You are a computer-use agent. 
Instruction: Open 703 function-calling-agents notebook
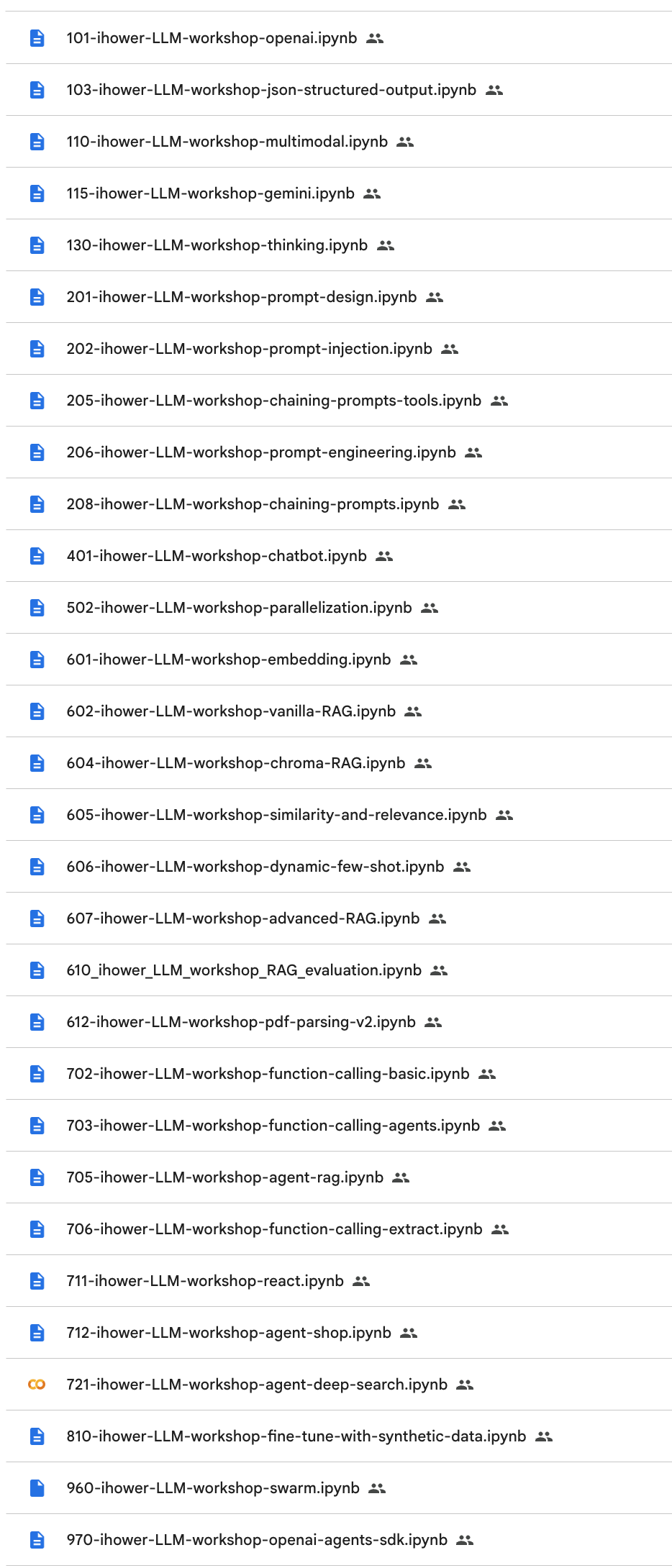273,1126
